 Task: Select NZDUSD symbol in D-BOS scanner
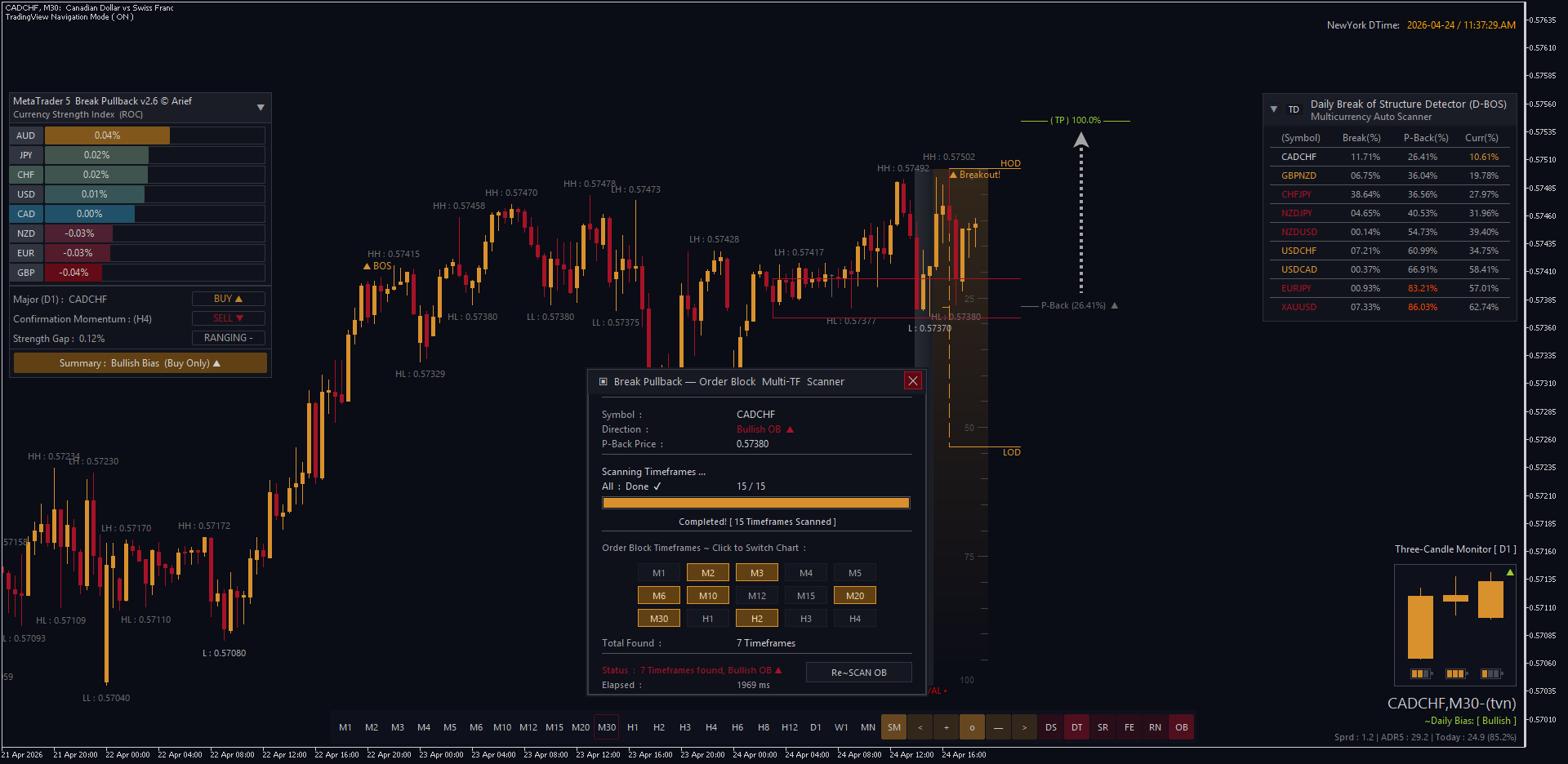[1299, 232]
